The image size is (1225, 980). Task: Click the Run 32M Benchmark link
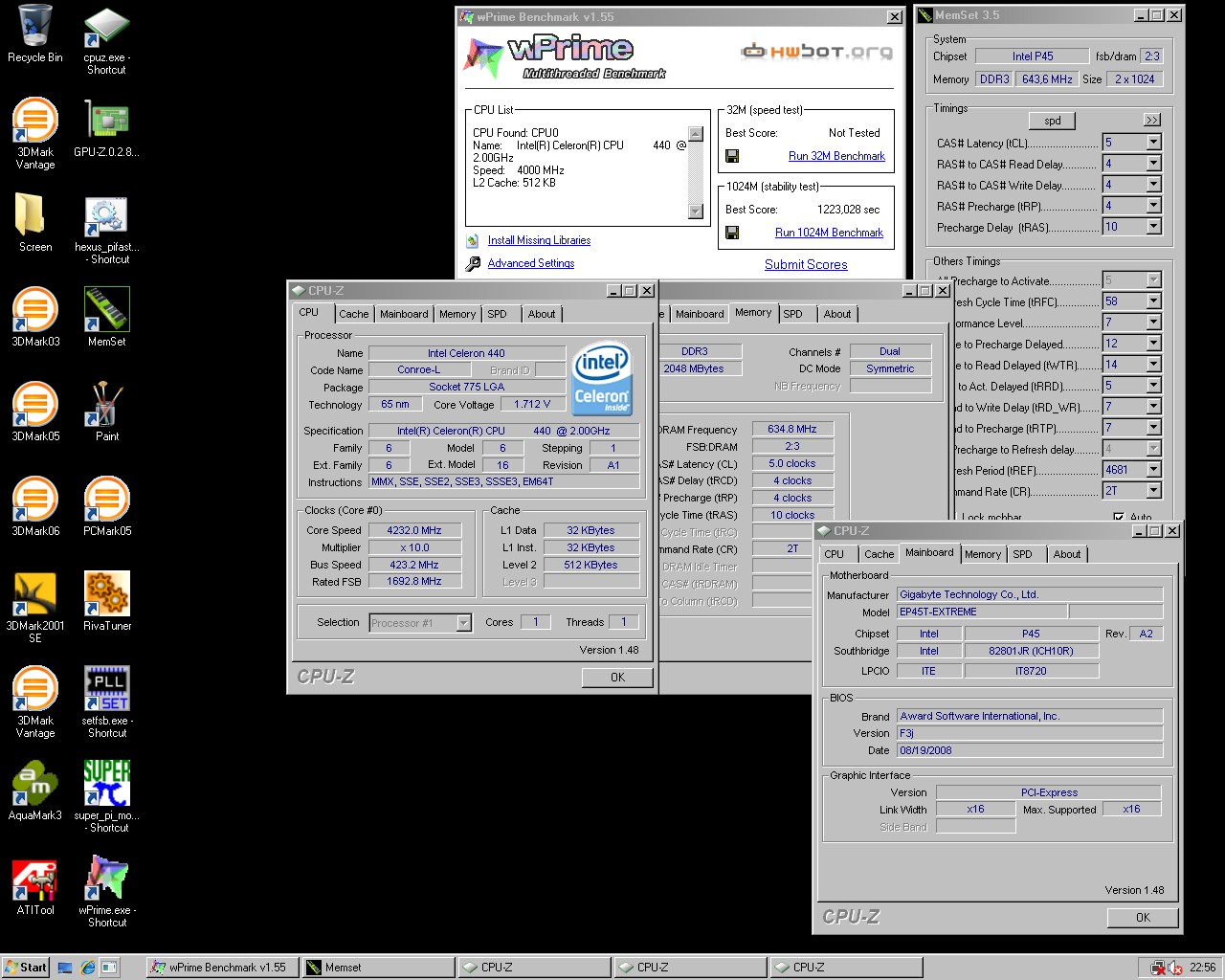pyautogui.click(x=836, y=156)
